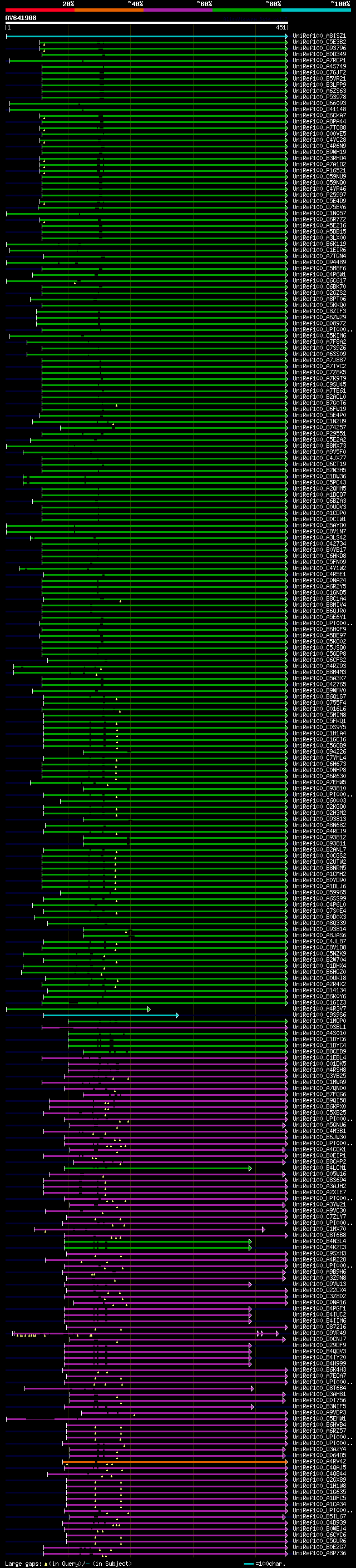Open hit UniRef100_A8ISZ1

coord(319,36)
